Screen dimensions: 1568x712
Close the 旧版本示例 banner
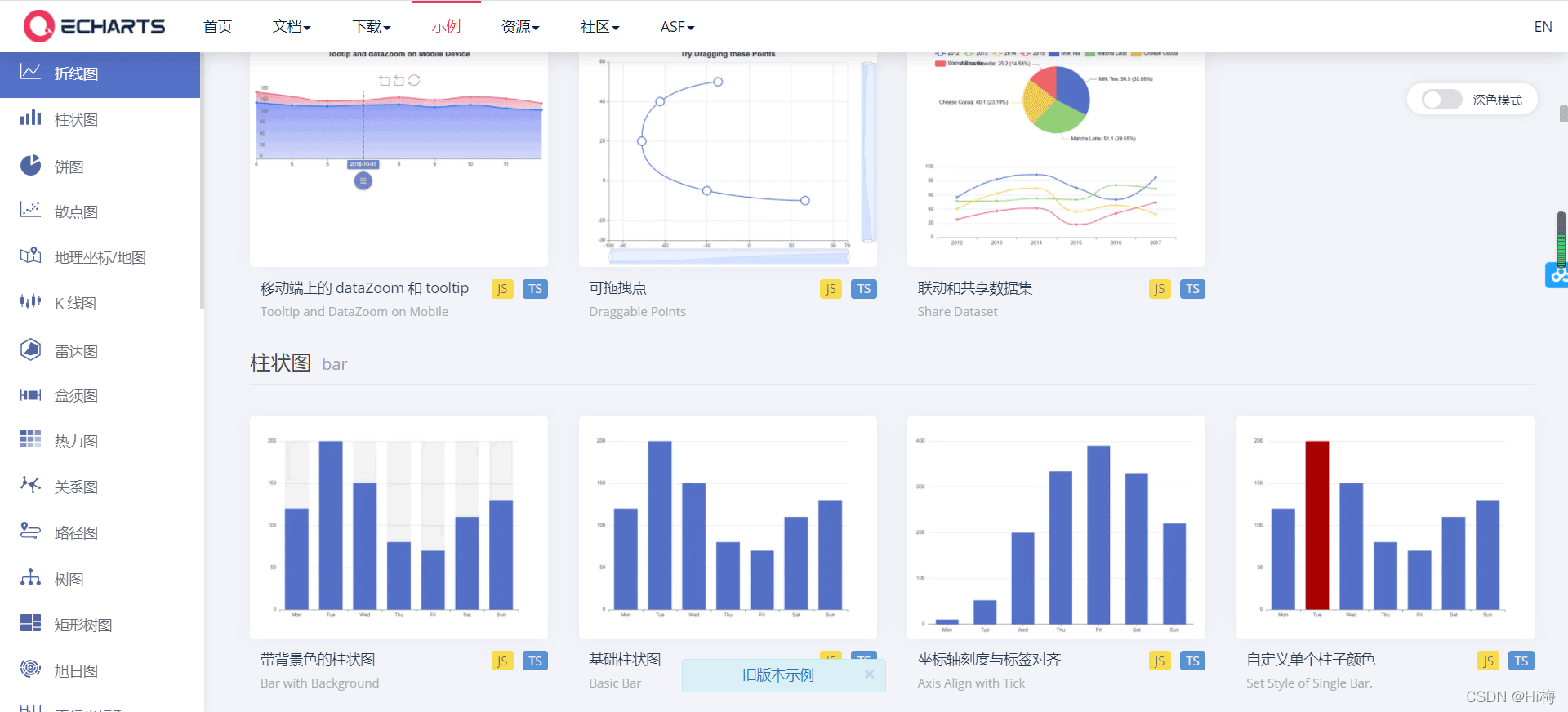pyautogui.click(x=870, y=674)
